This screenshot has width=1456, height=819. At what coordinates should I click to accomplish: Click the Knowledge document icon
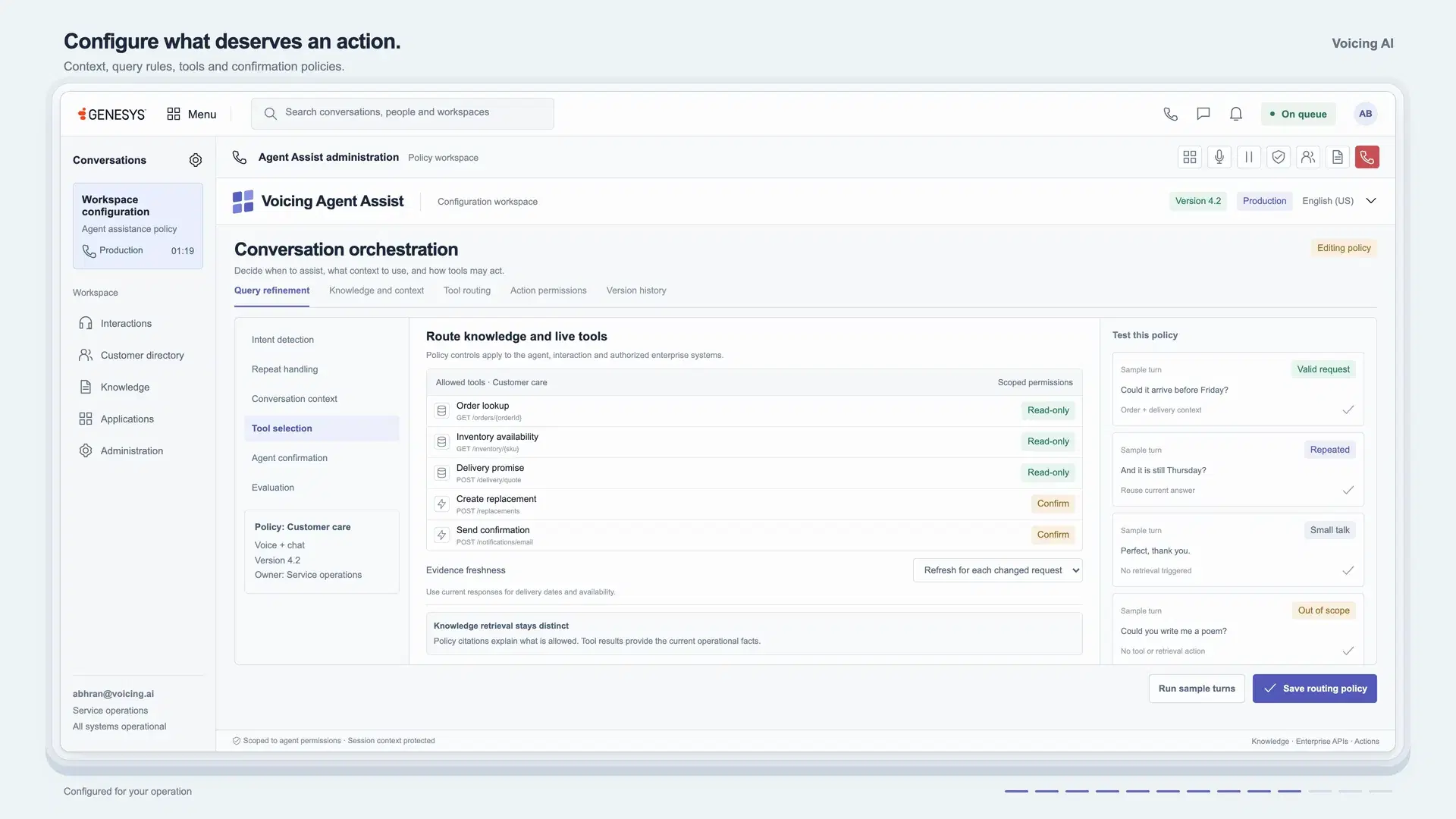tap(86, 387)
